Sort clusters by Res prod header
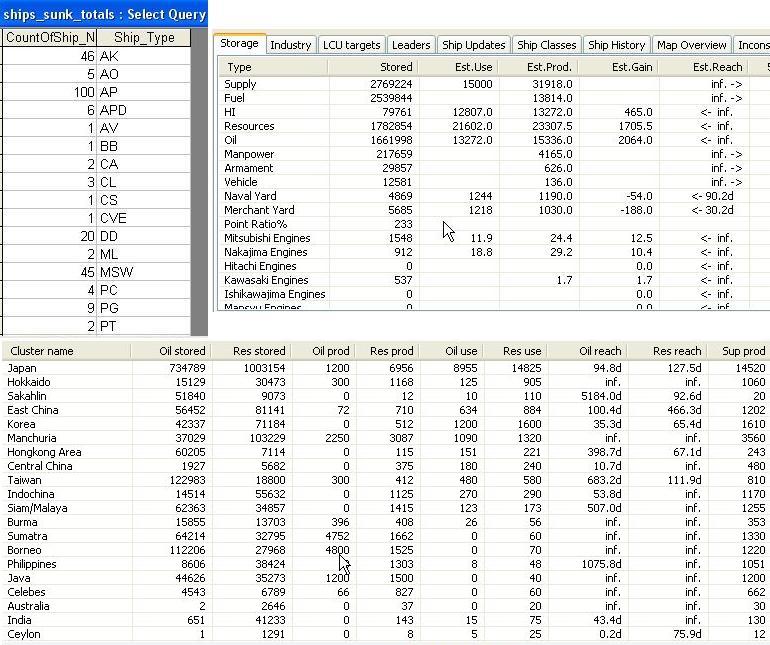The height and width of the screenshot is (645, 770). [x=387, y=351]
